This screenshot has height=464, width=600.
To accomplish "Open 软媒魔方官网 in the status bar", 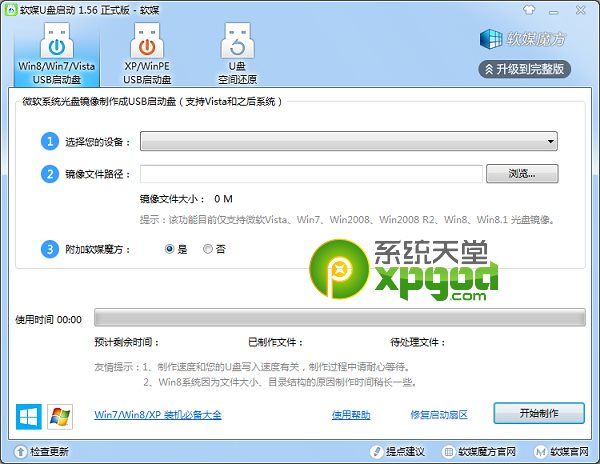I will (x=479, y=452).
